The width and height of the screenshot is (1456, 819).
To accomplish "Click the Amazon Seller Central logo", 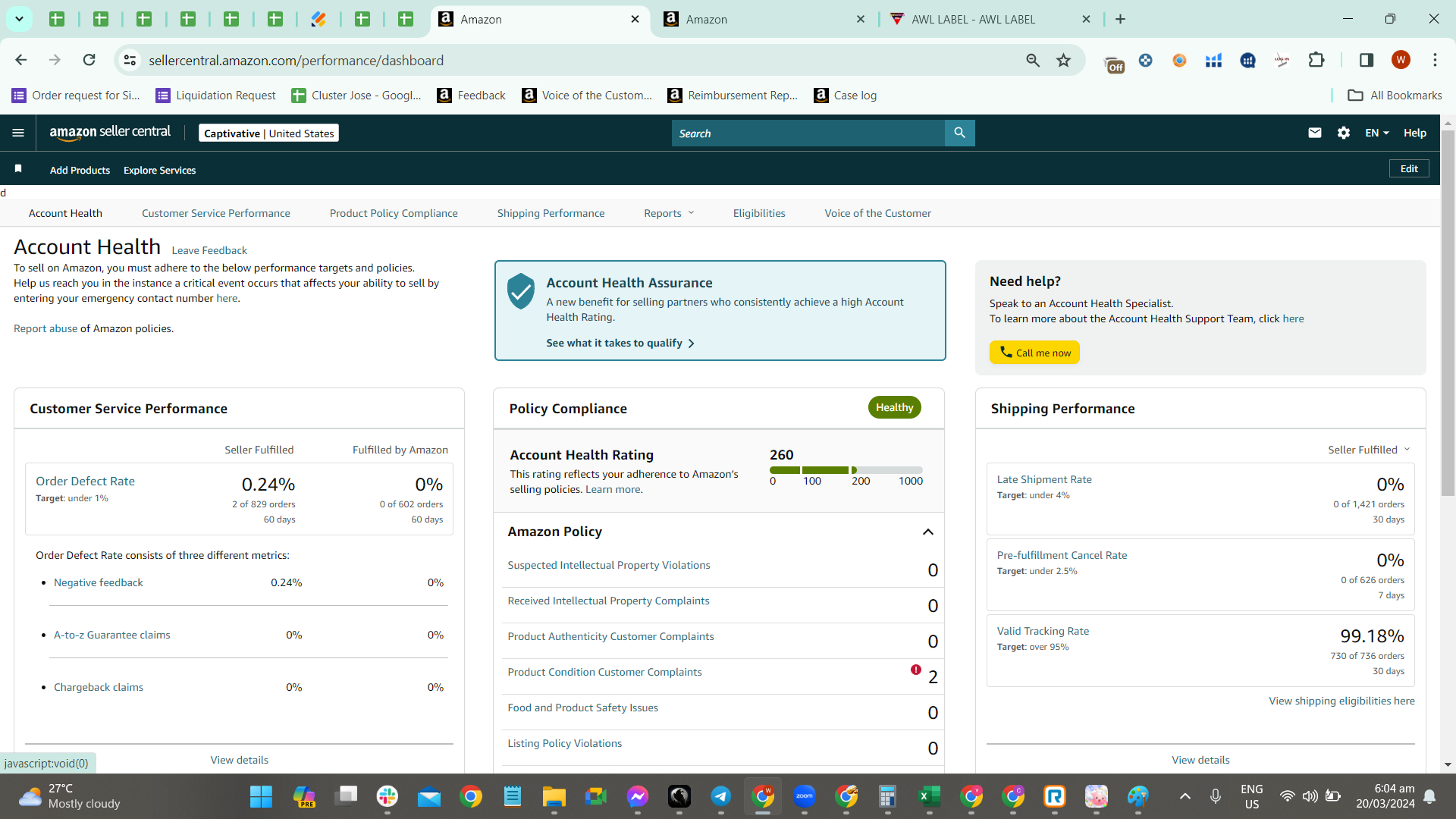I will click(x=110, y=132).
